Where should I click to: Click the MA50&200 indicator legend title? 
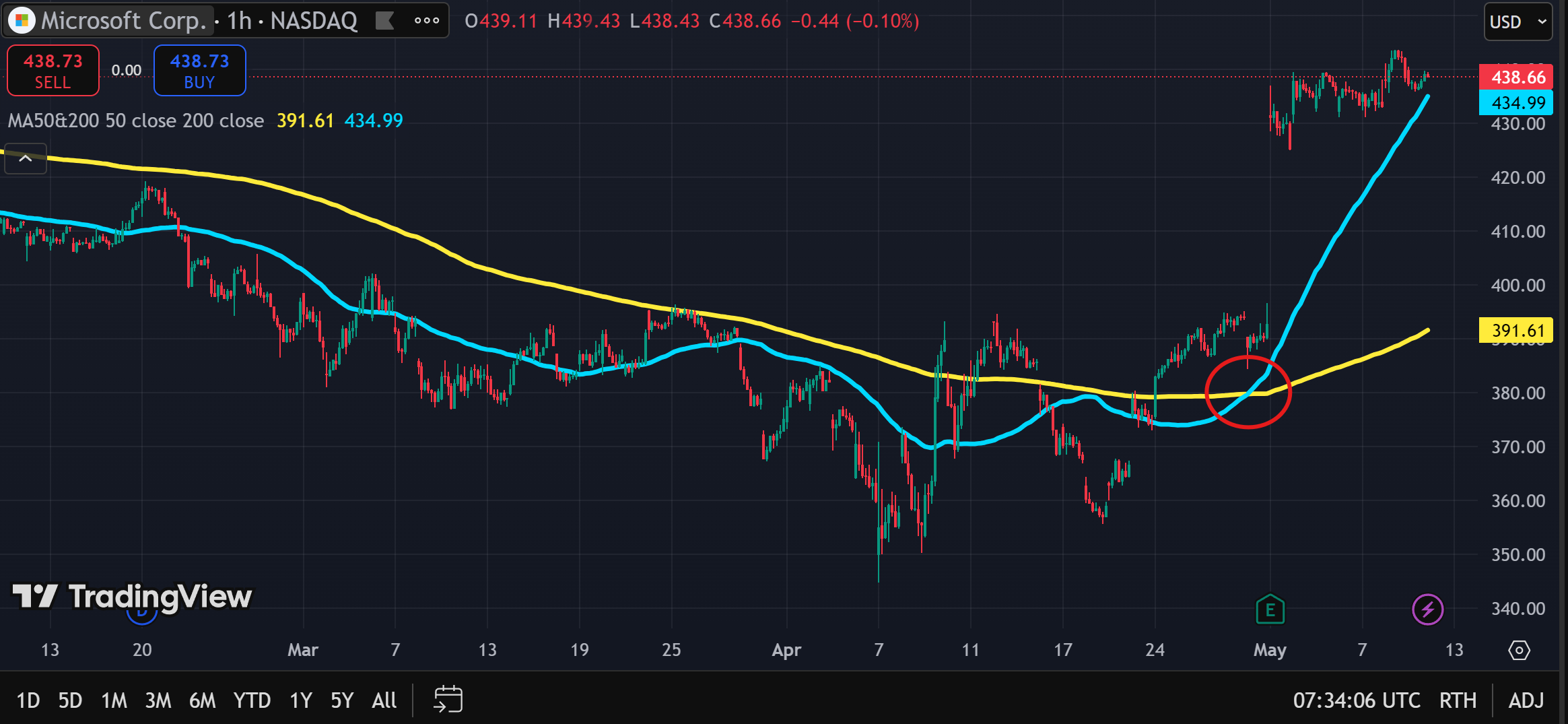[x=135, y=121]
